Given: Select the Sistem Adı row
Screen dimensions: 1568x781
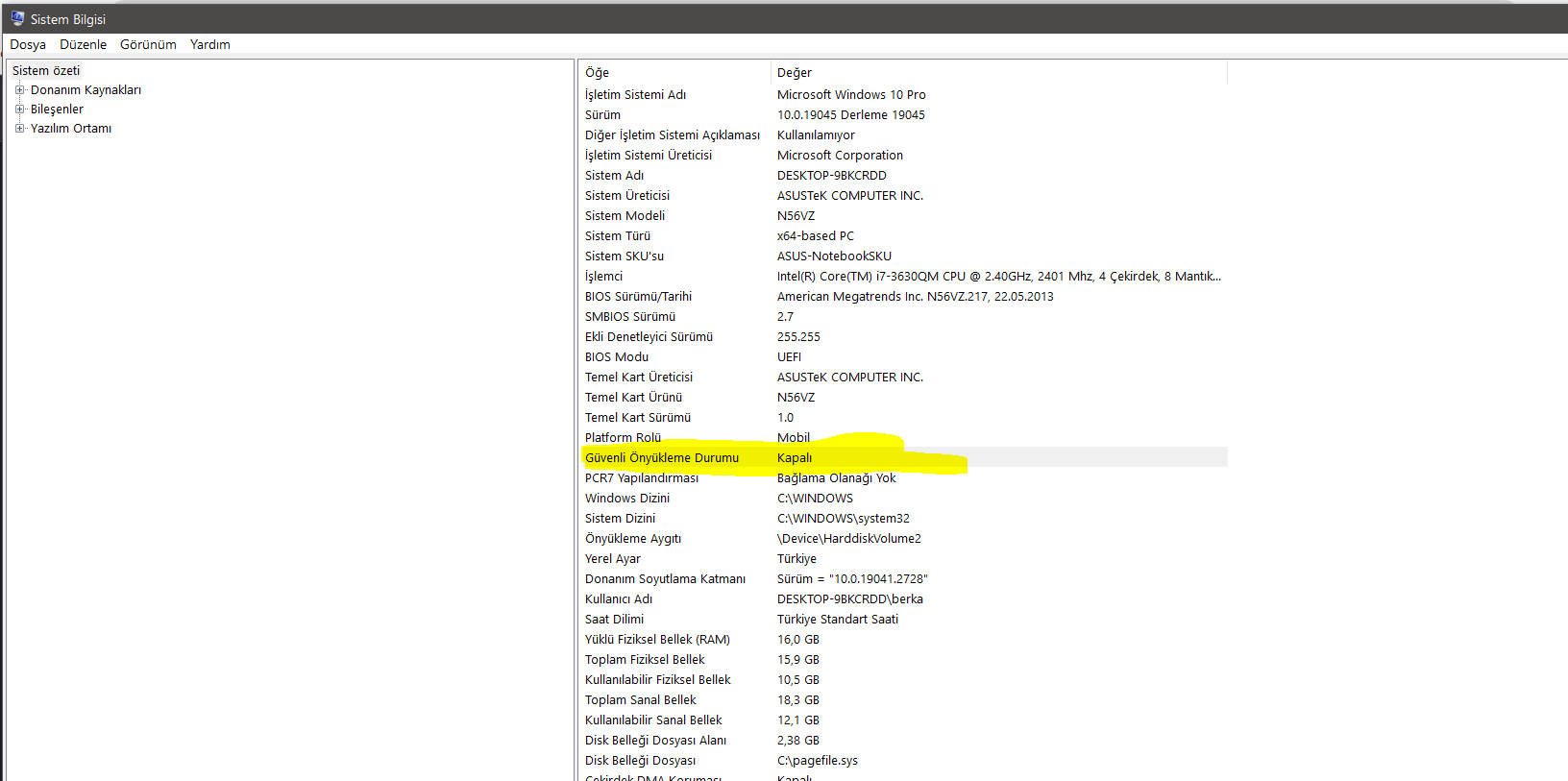Looking at the screenshot, I should pos(614,175).
